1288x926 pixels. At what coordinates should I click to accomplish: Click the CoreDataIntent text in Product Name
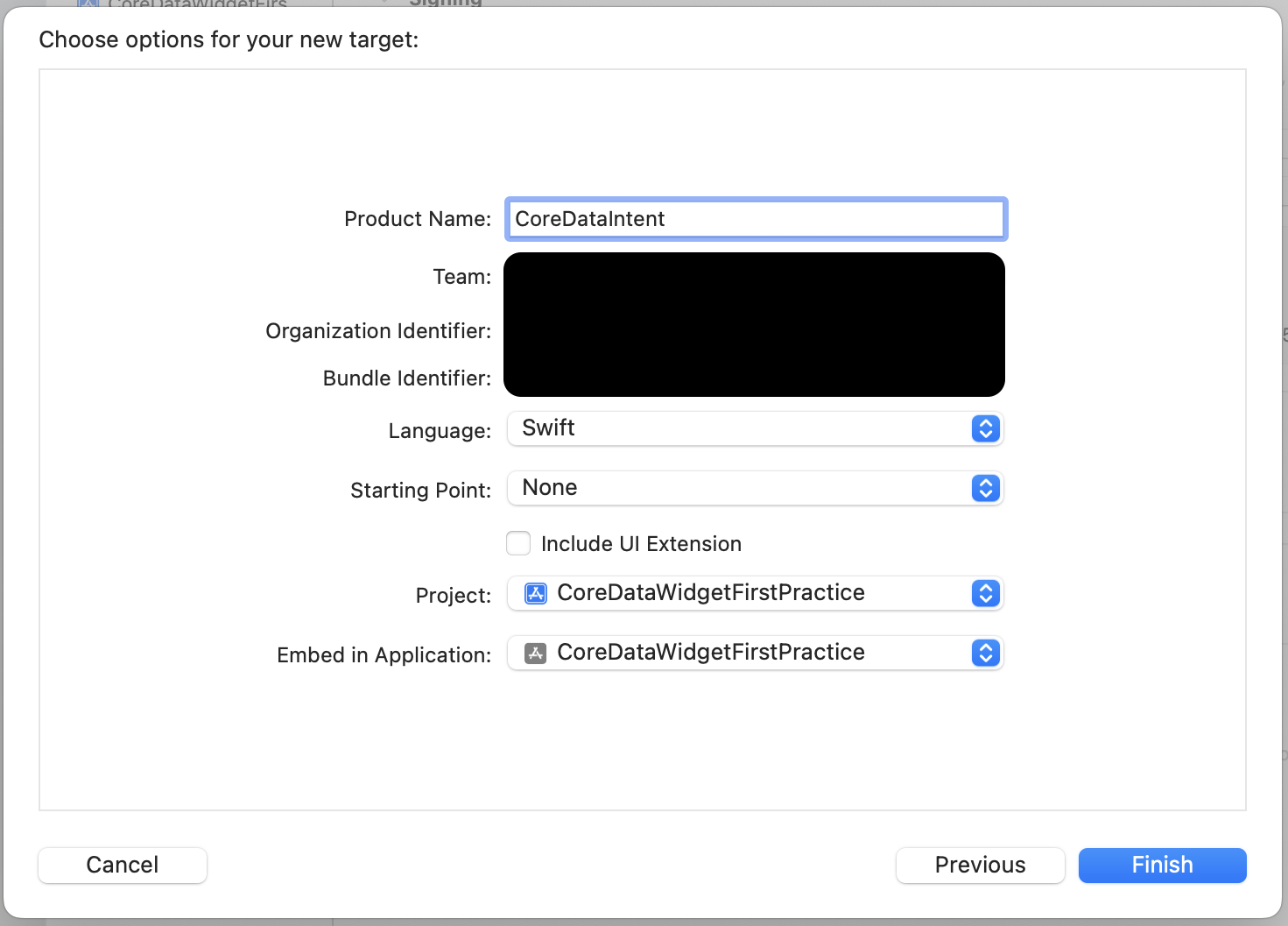pos(591,219)
